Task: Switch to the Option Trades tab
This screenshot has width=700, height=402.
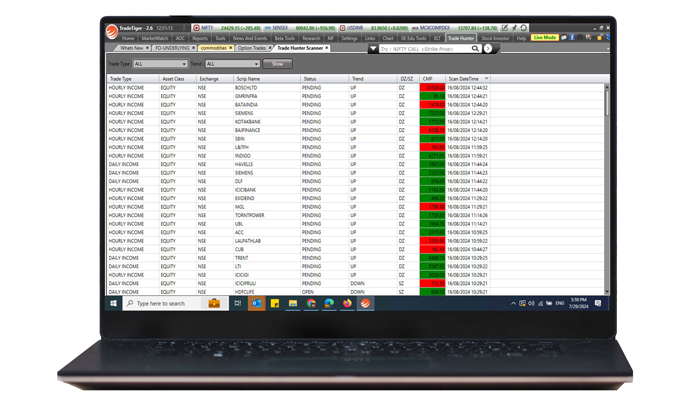Action: 251,48
